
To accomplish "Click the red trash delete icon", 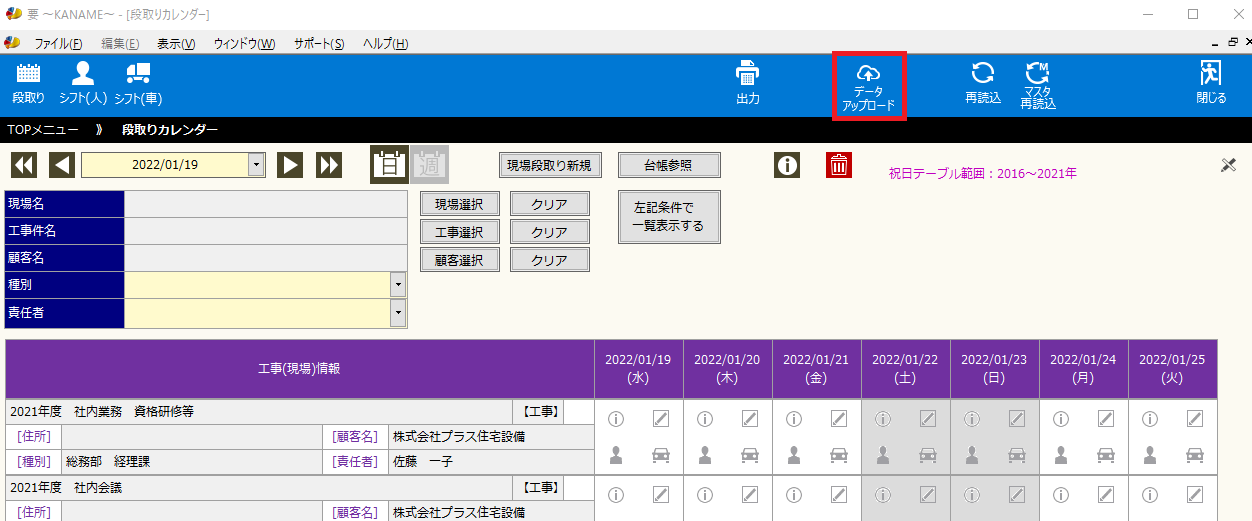I will [838, 165].
